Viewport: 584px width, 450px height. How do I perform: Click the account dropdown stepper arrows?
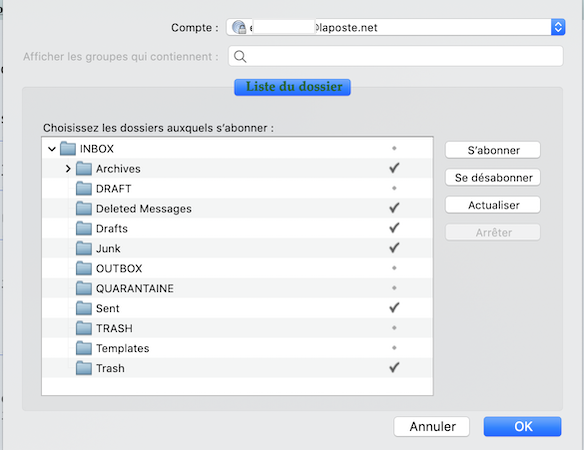click(558, 28)
